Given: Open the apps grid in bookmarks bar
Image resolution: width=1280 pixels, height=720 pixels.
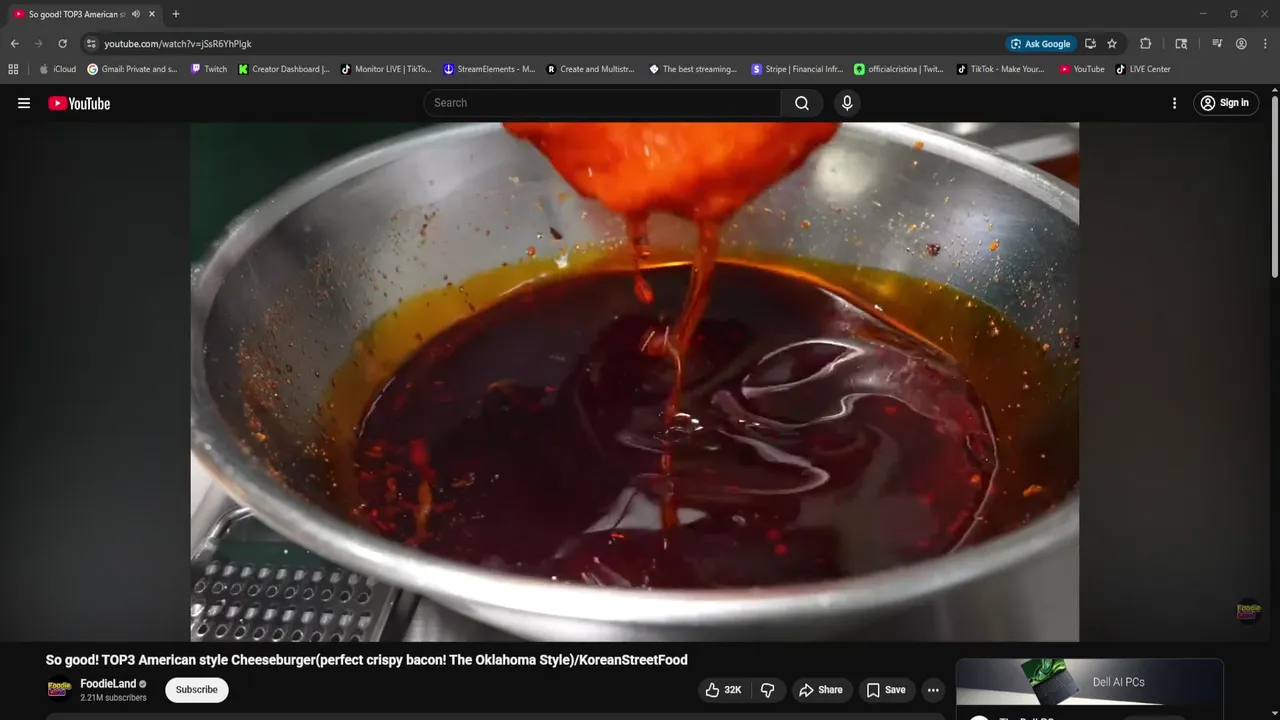Looking at the screenshot, I should tap(13, 69).
